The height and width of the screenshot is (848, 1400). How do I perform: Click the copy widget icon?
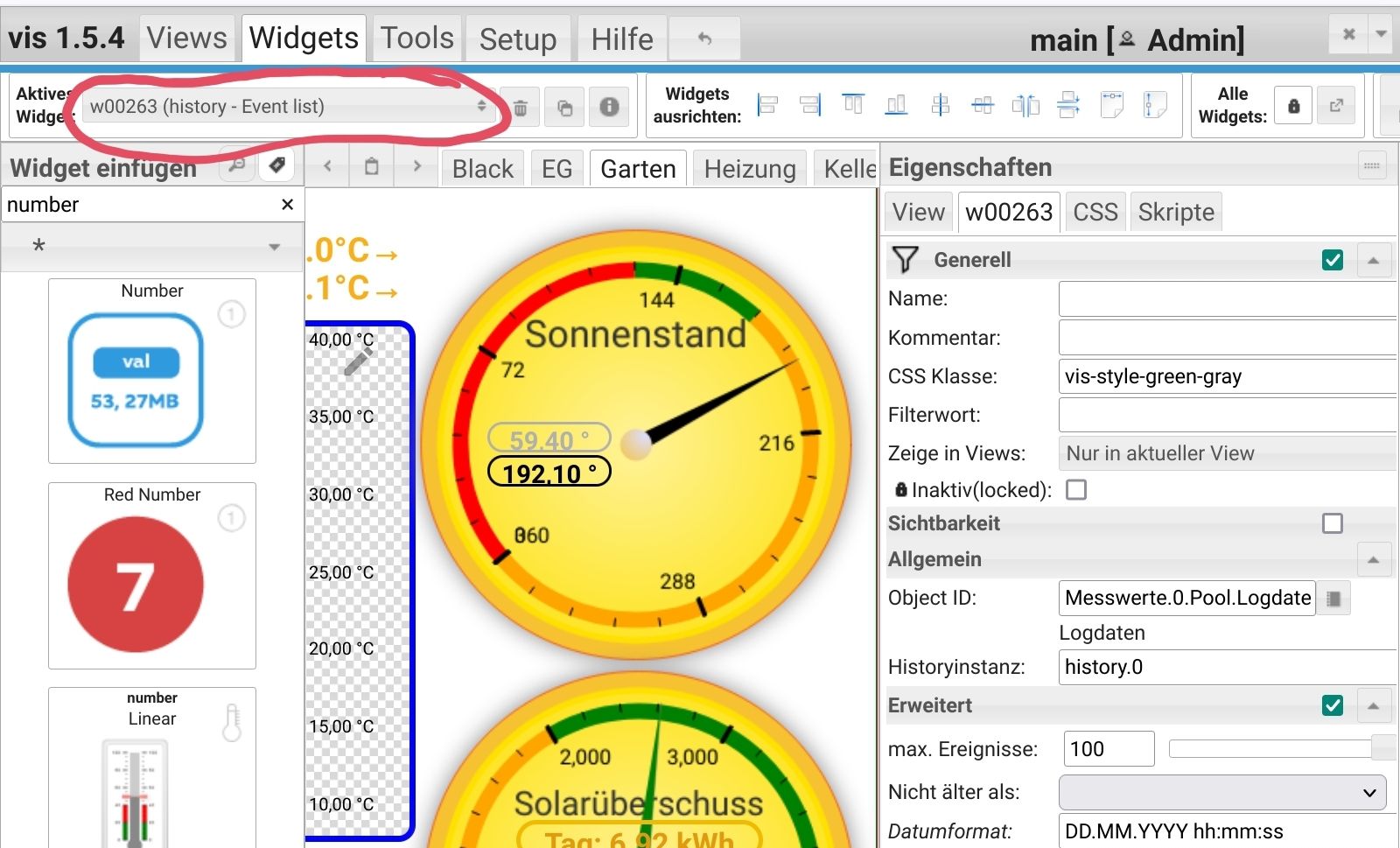[564, 108]
